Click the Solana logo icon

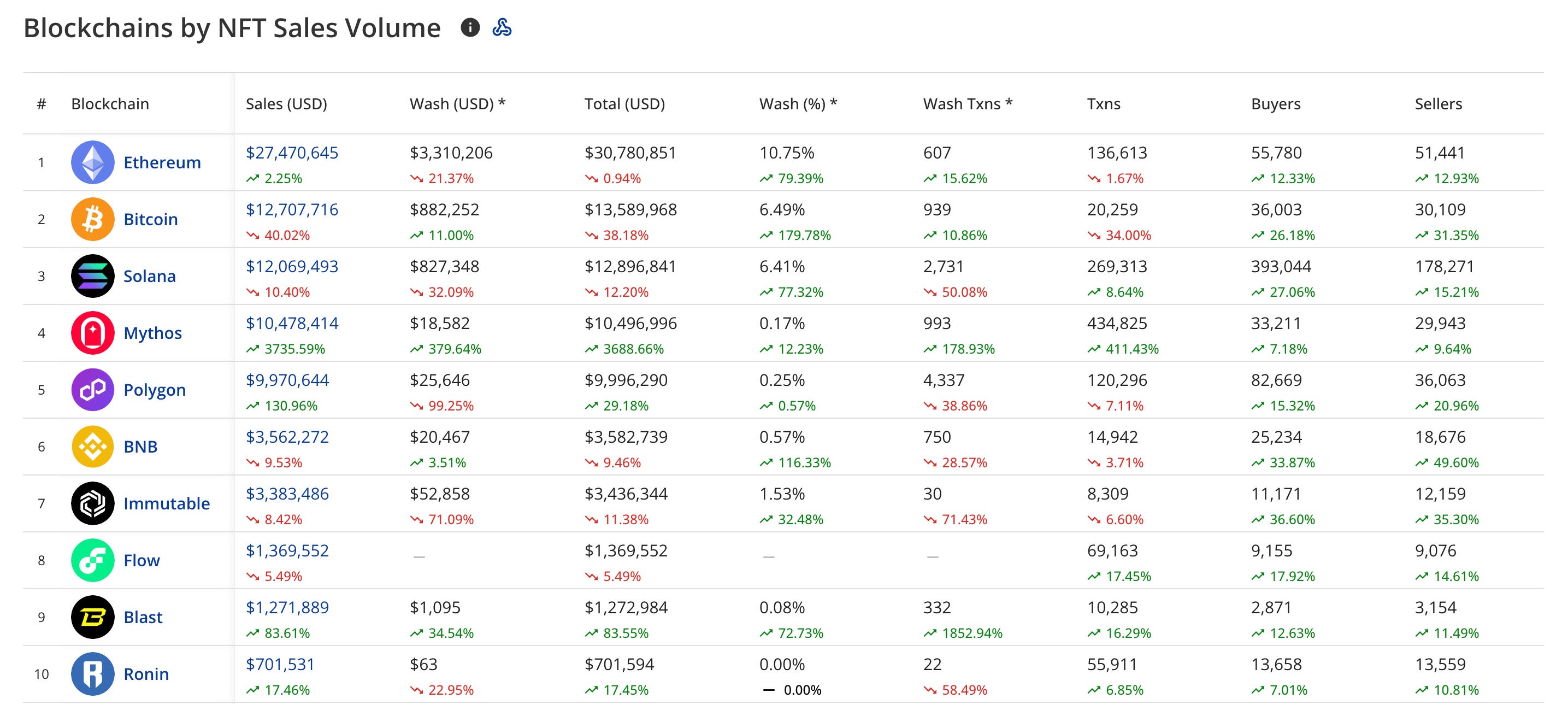pos(92,276)
